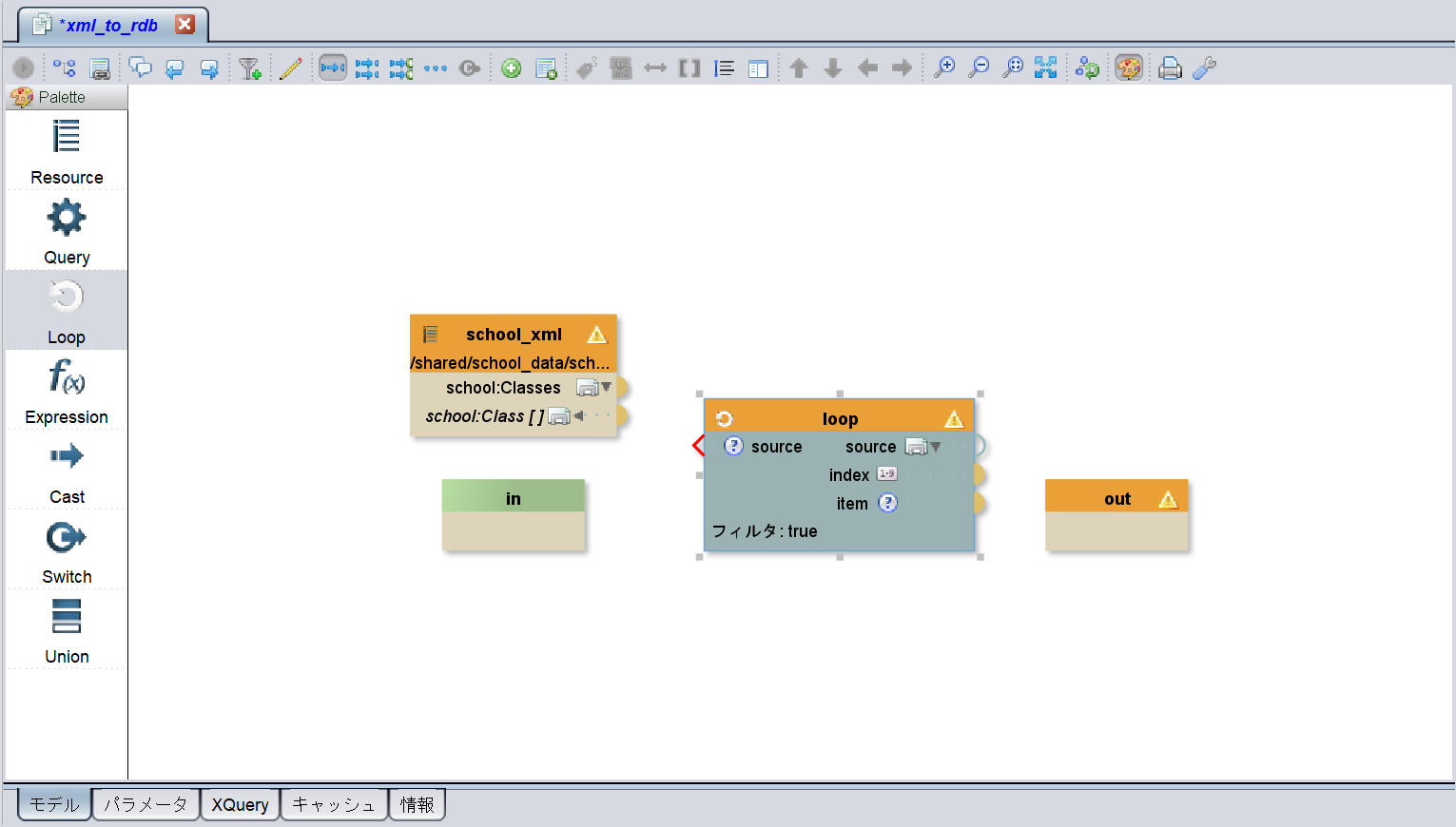Click the green plus add icon
The width and height of the screenshot is (1456, 827).
tap(512, 68)
